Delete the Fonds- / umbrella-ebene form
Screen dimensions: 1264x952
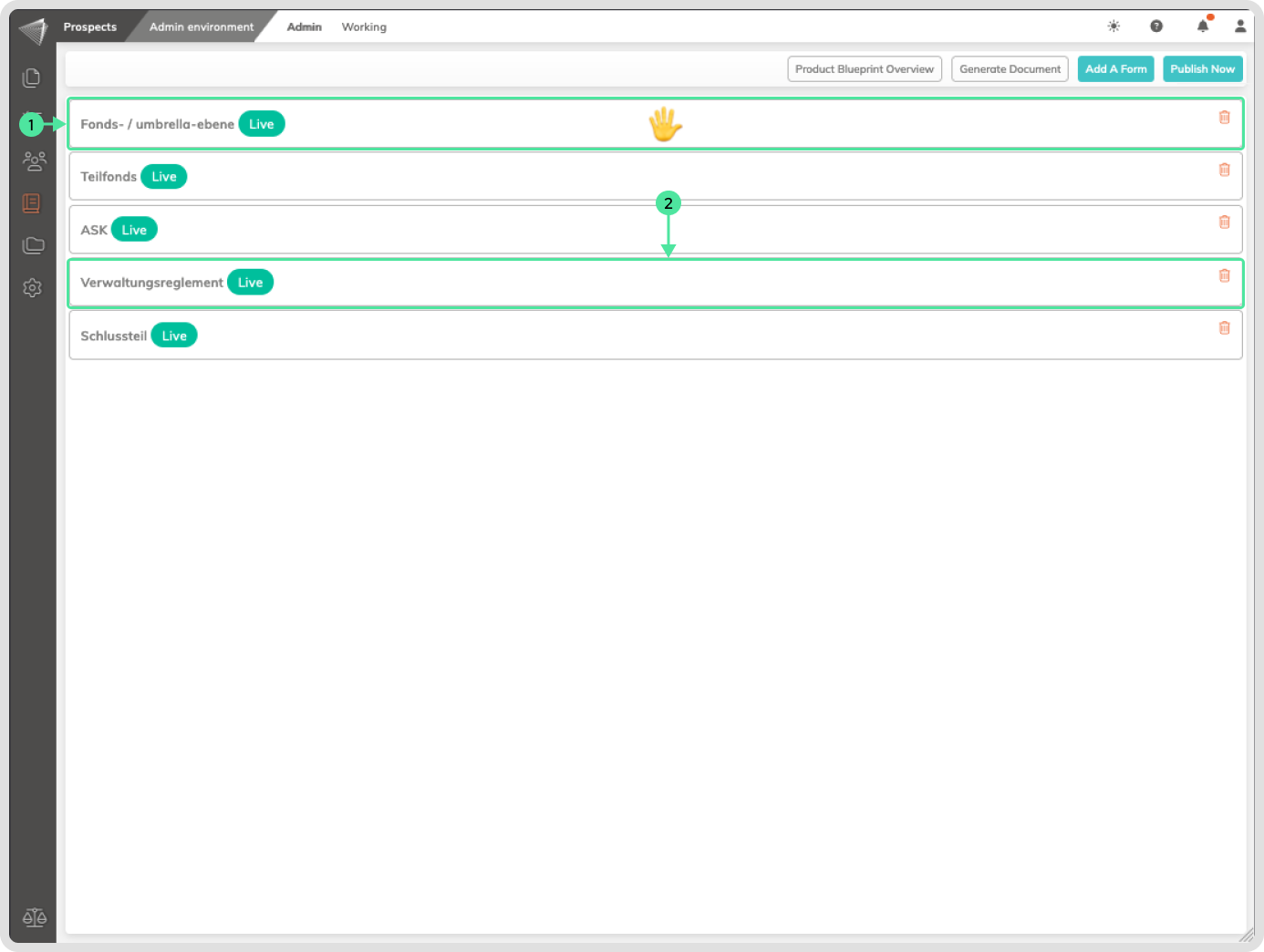(1224, 118)
